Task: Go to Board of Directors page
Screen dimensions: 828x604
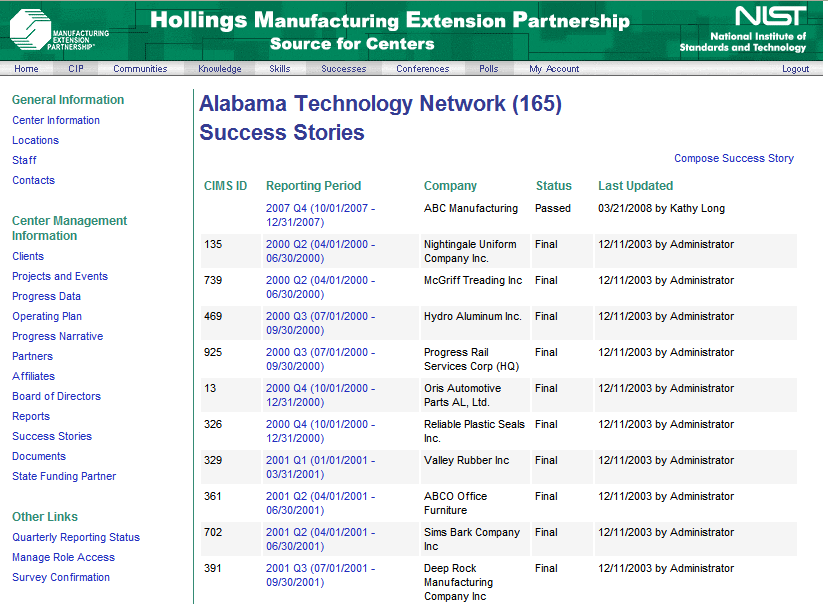Action: tap(57, 397)
